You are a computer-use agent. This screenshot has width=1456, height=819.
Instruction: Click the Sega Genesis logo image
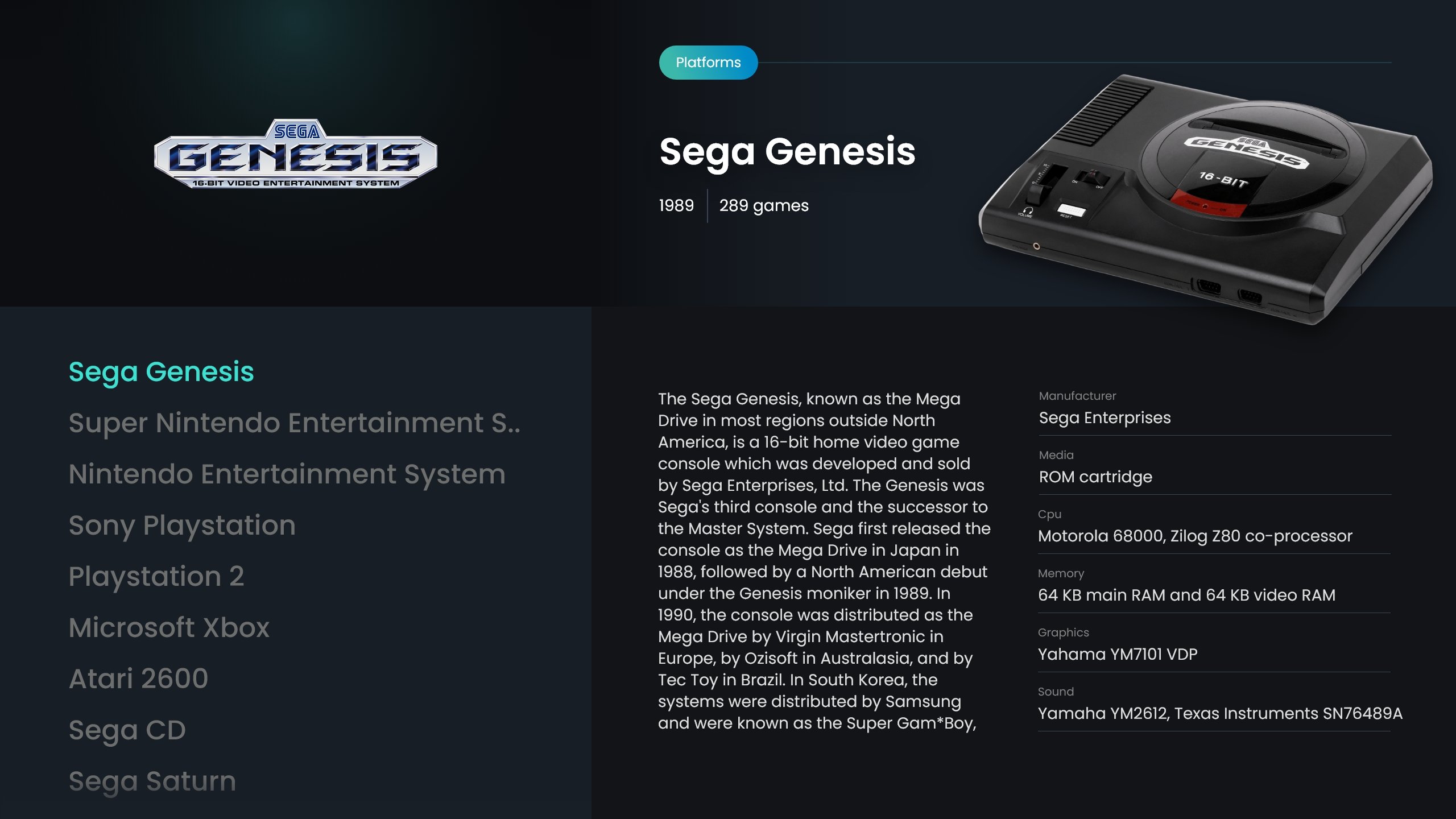295,154
